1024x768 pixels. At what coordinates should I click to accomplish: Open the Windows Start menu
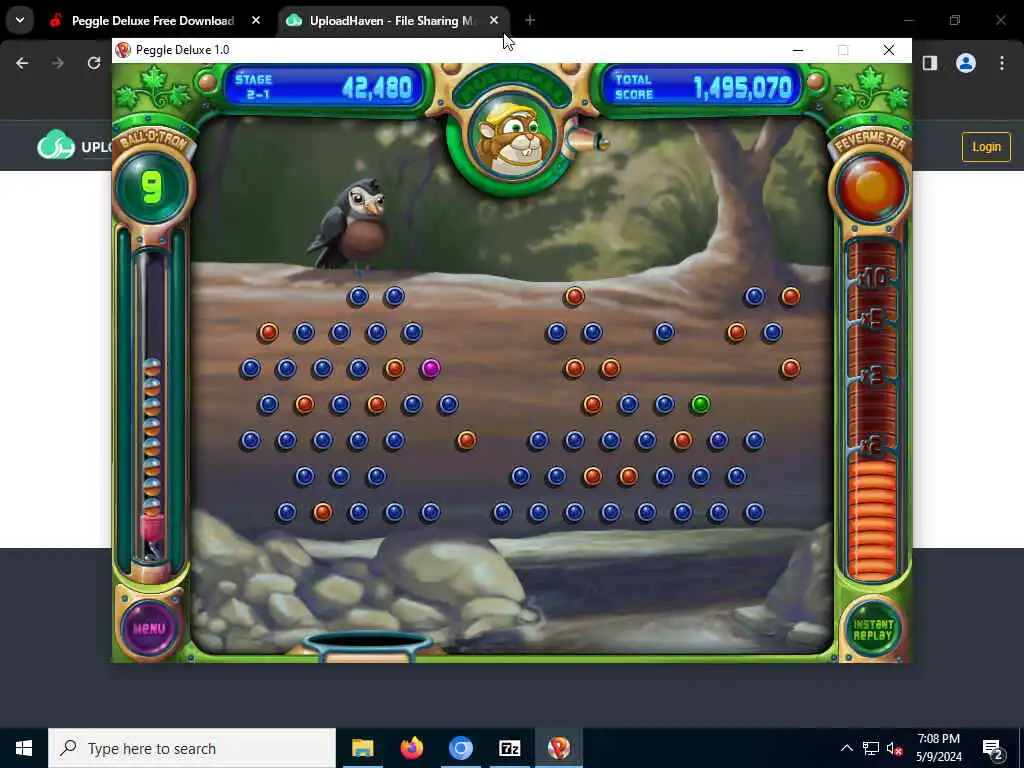[x=24, y=748]
